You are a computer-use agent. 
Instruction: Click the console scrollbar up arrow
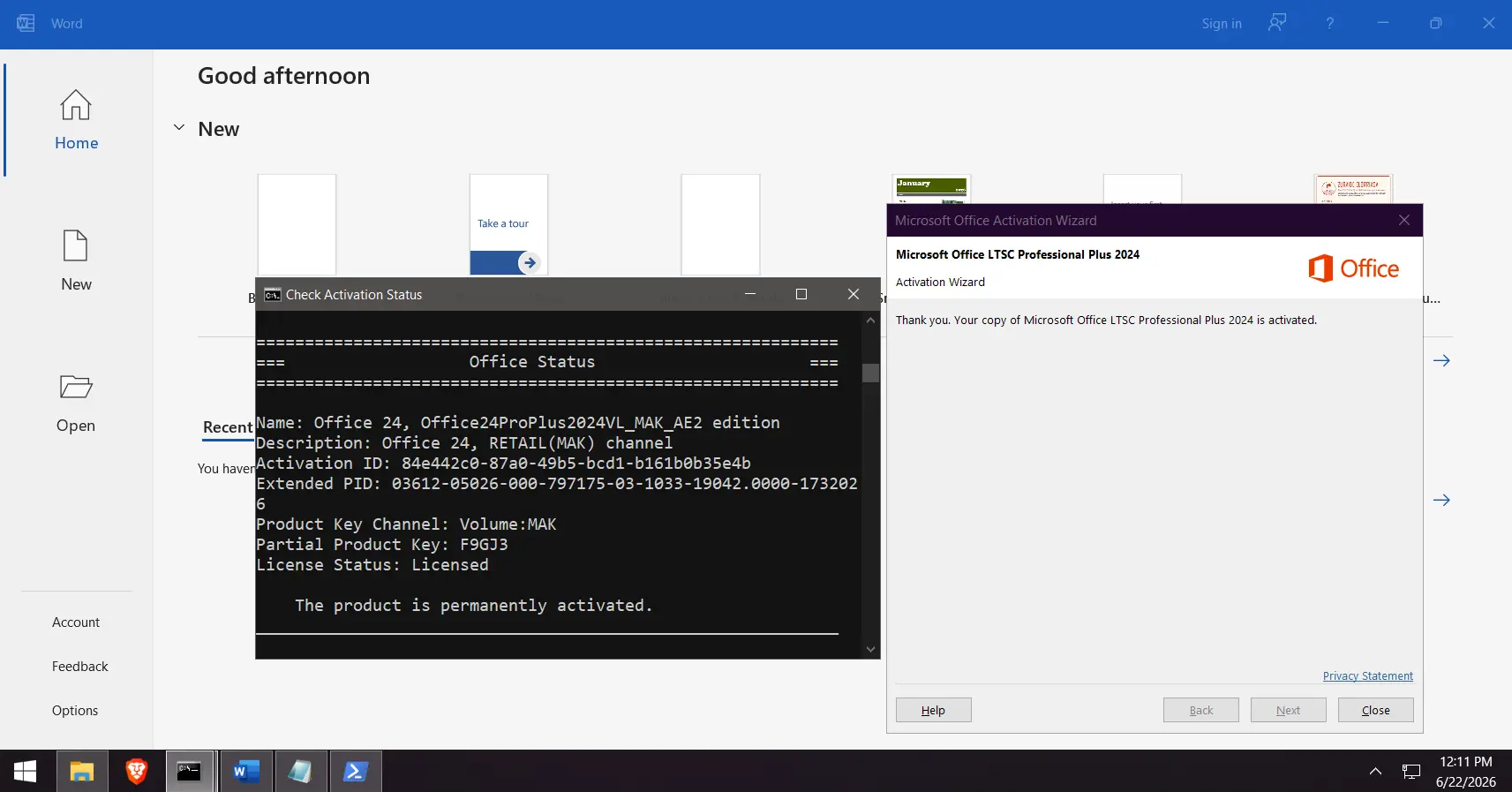coord(871,321)
